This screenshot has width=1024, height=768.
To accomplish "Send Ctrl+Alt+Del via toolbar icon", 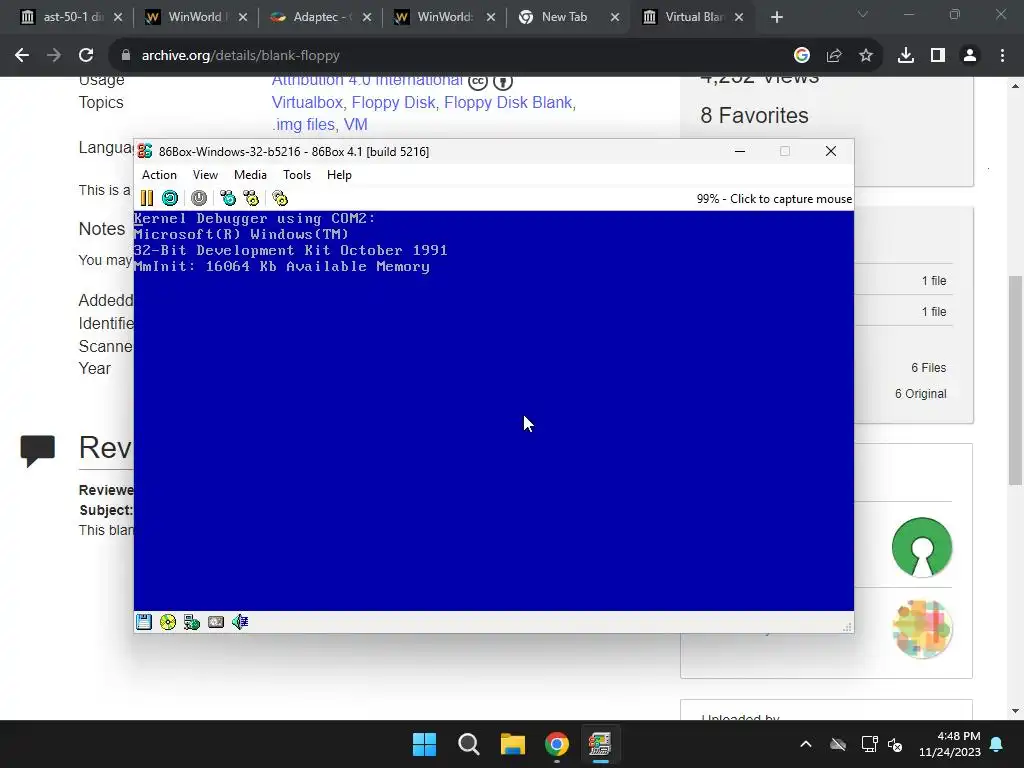I will point(228,198).
